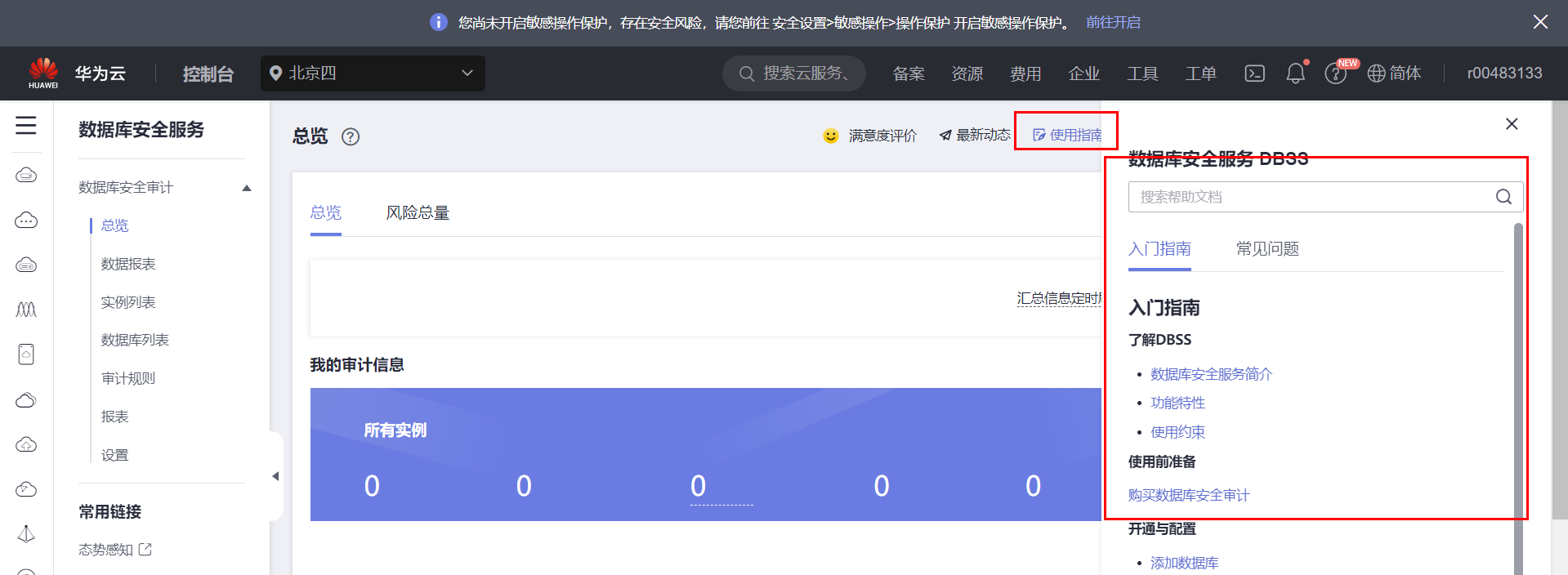
Task: Click the smiley satisfaction icon
Action: coord(830,136)
